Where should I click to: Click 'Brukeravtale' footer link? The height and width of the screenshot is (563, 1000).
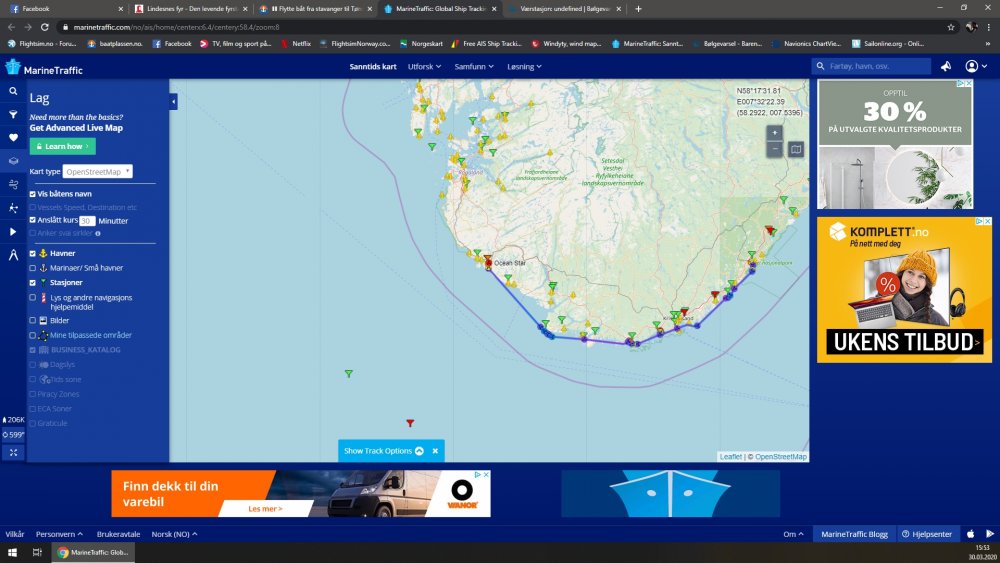pos(118,534)
